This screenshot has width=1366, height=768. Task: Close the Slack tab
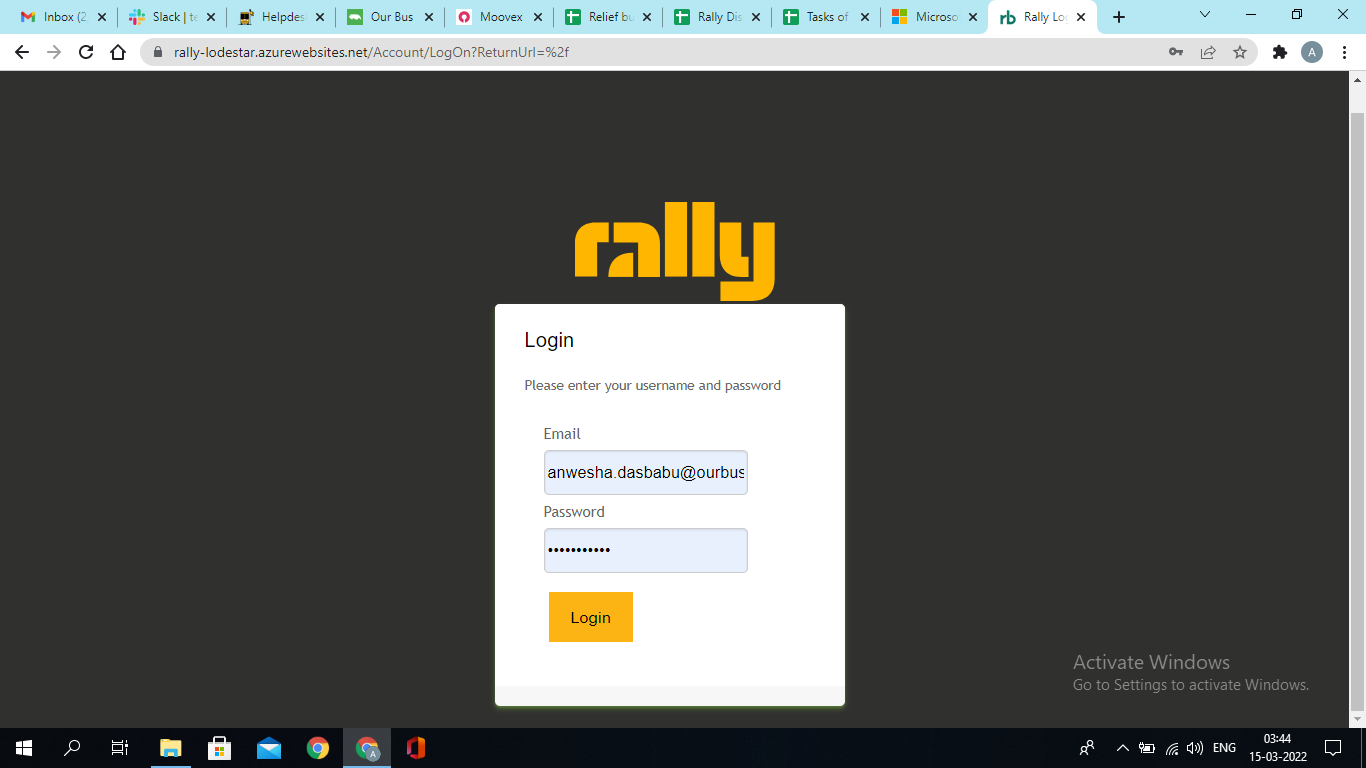tap(211, 17)
